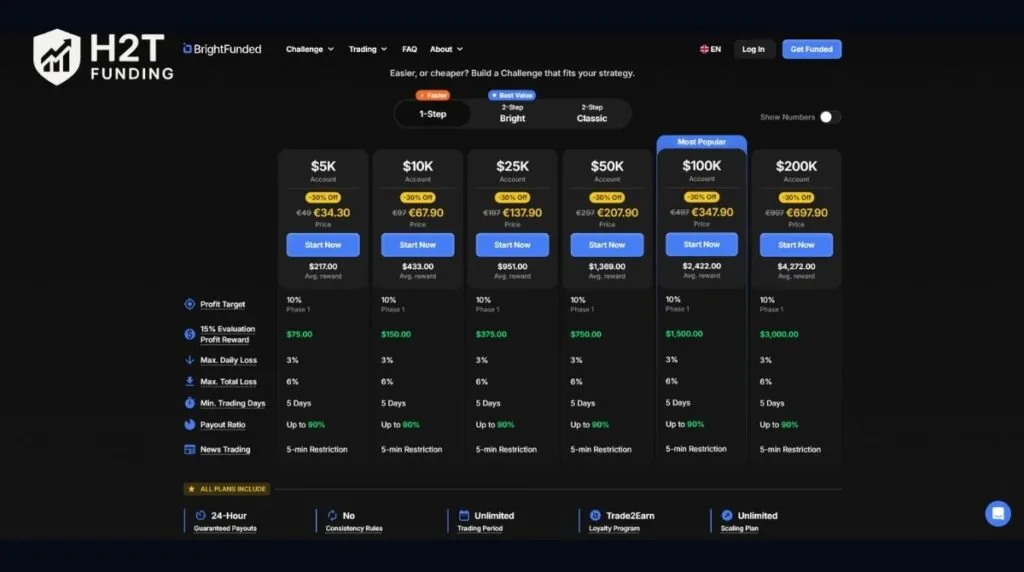
Task: Click the No Consistency Rules icon
Action: click(x=332, y=515)
